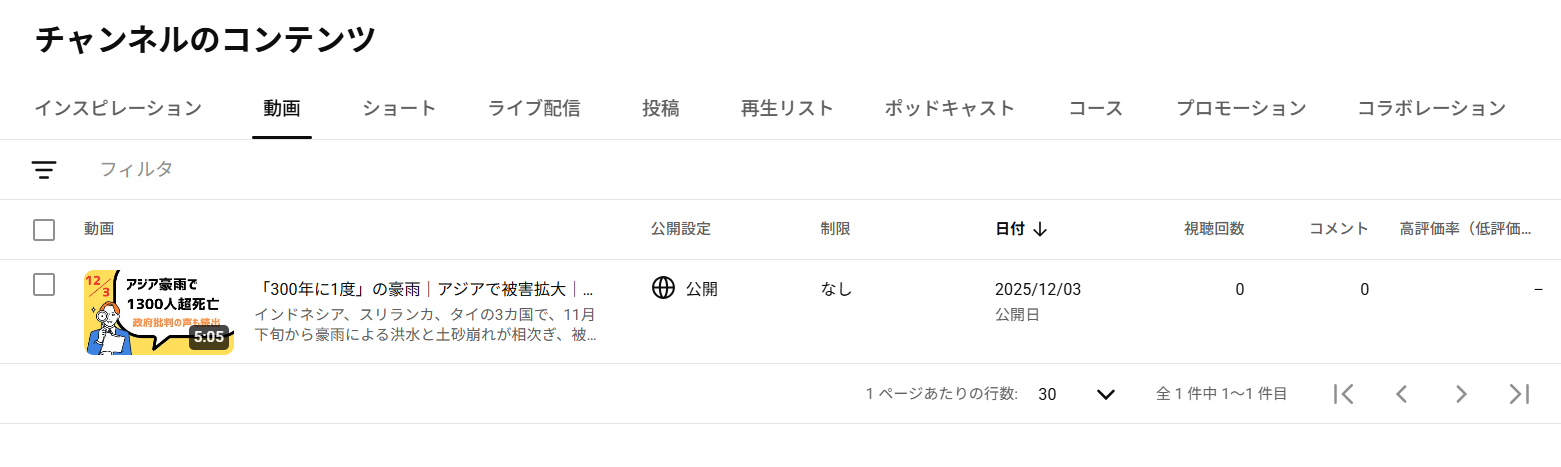
Task: Go to the previous page
Action: point(1401,394)
